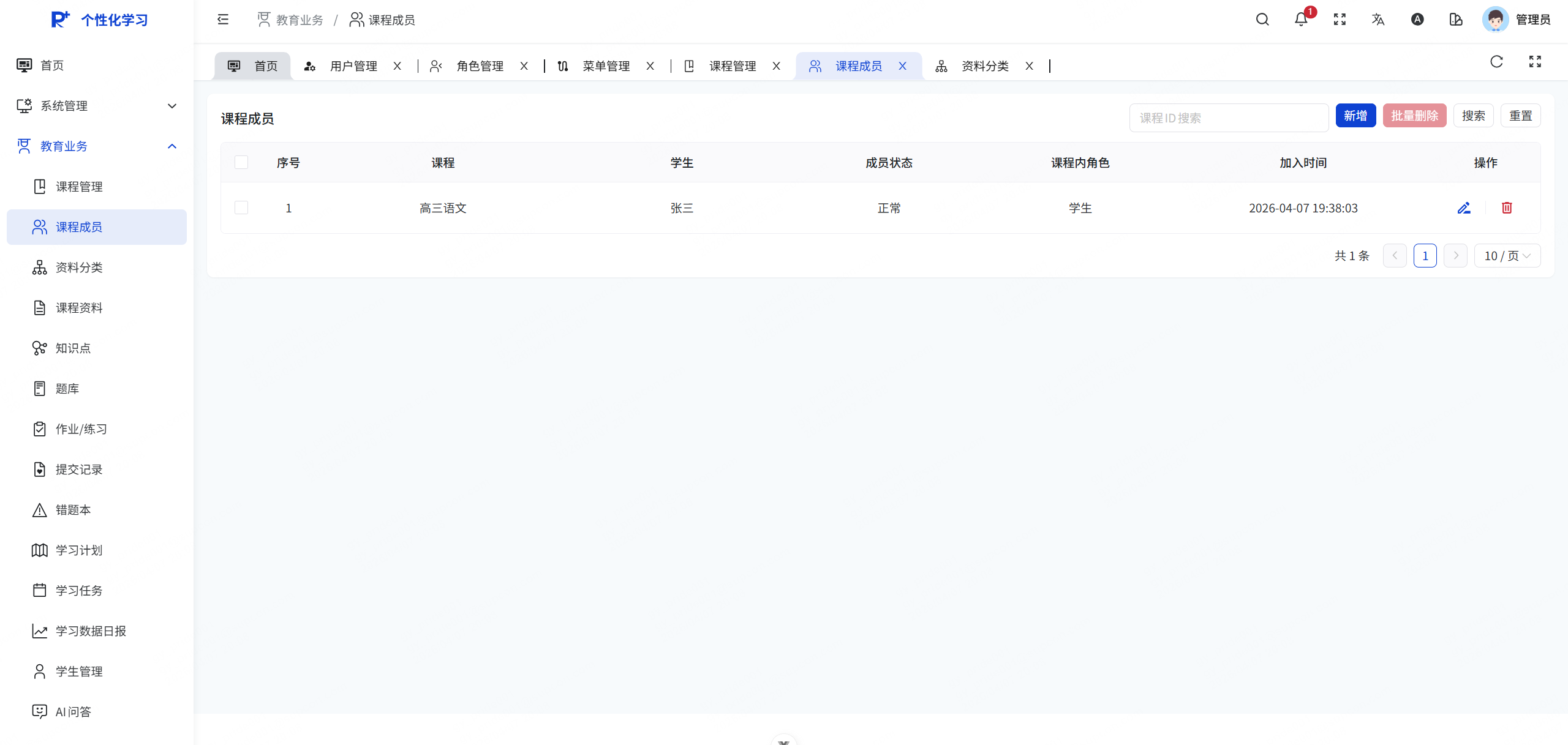Collapse sidebar with the menu fold icon

pyautogui.click(x=223, y=20)
